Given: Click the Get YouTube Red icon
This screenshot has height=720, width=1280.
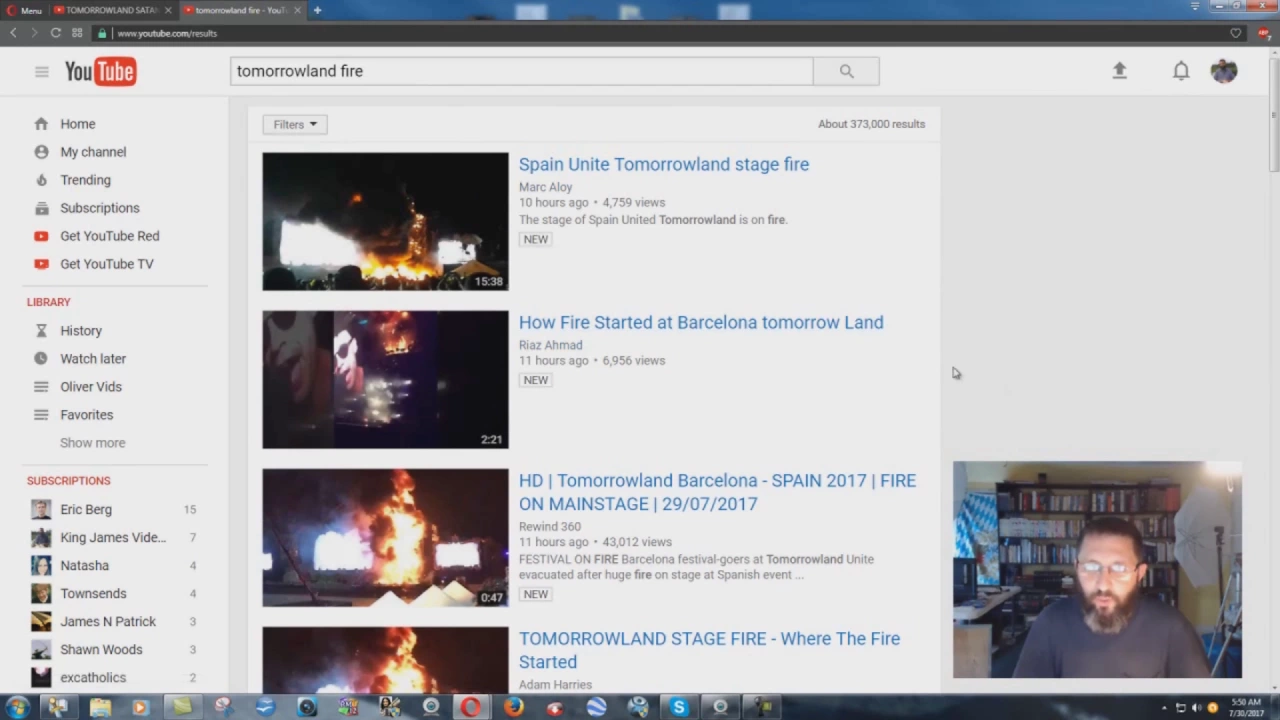Looking at the screenshot, I should 41,236.
